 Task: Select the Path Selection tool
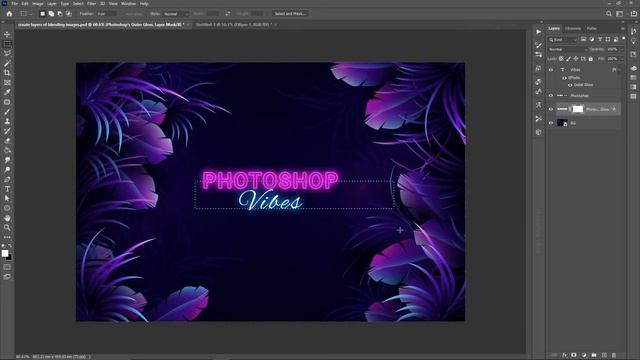(7, 198)
